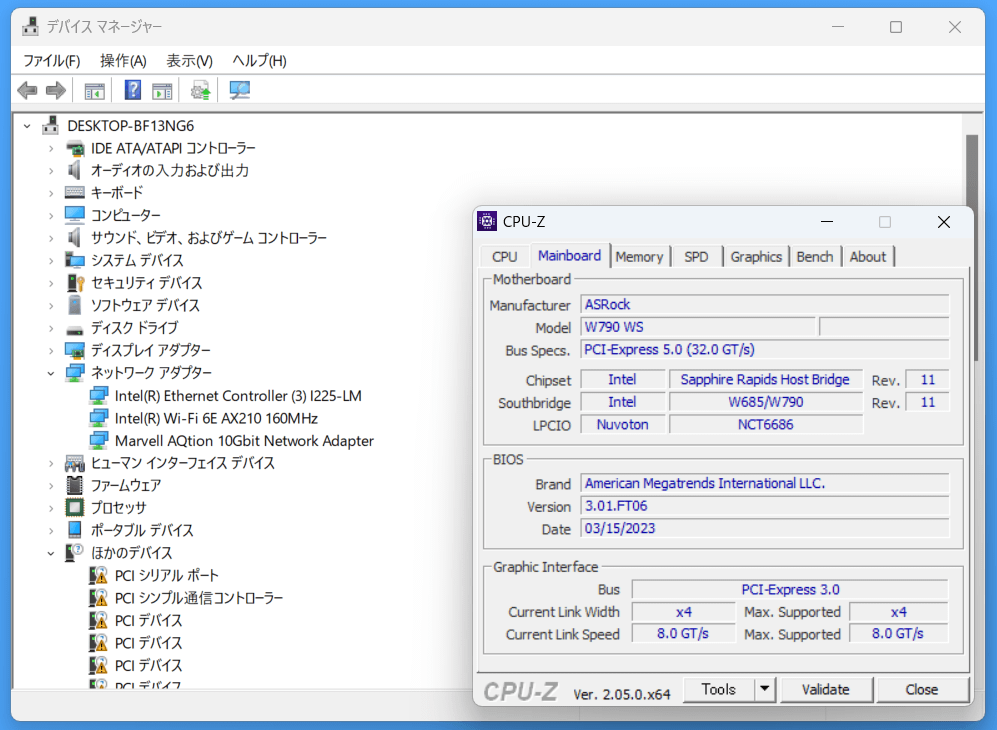Image resolution: width=997 pixels, height=730 pixels.
Task: Click the Tools button in CPU-Z
Action: pyautogui.click(x=719, y=689)
